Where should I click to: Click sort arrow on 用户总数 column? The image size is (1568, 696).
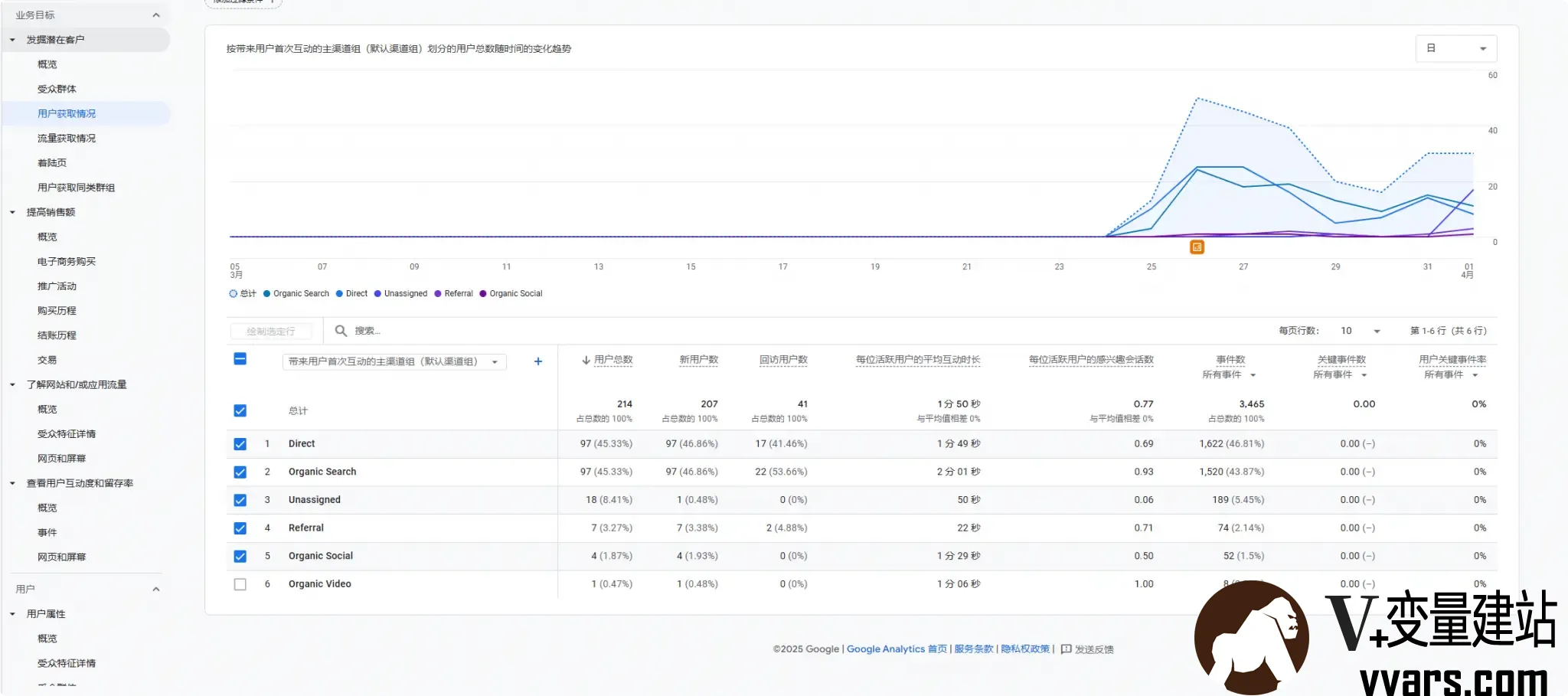click(x=586, y=360)
